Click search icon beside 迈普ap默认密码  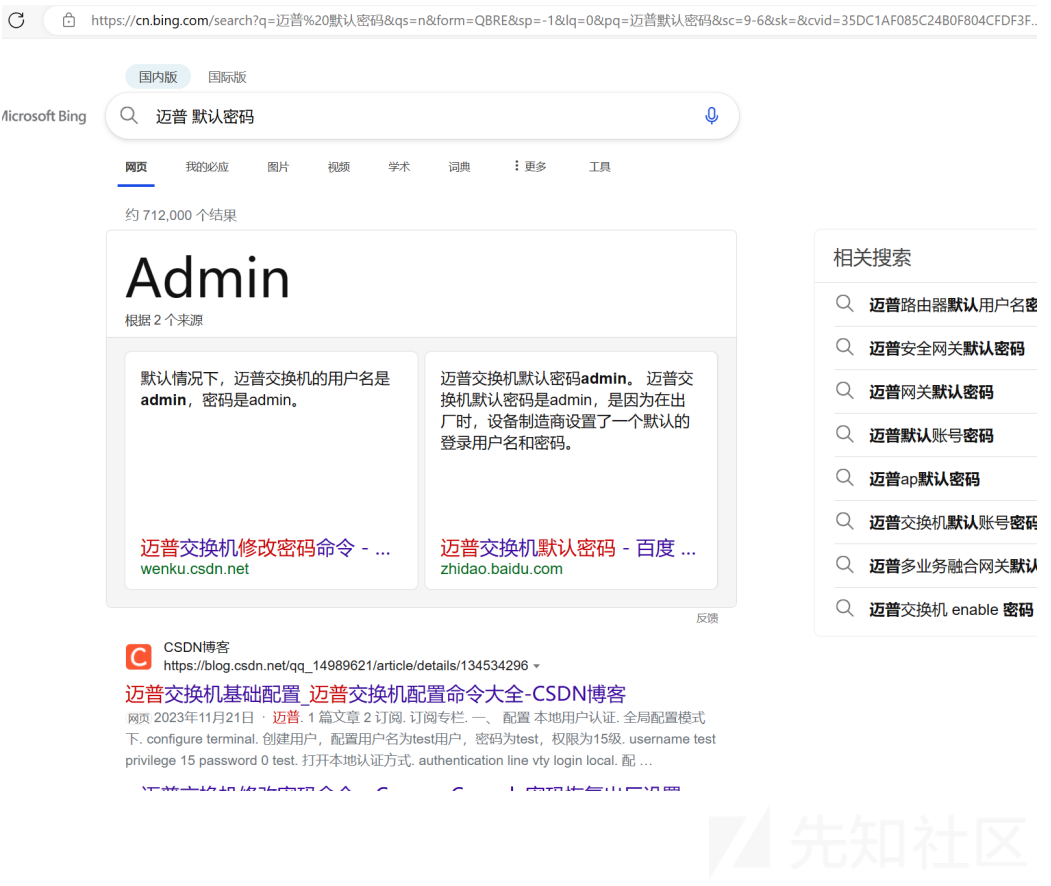[845, 478]
